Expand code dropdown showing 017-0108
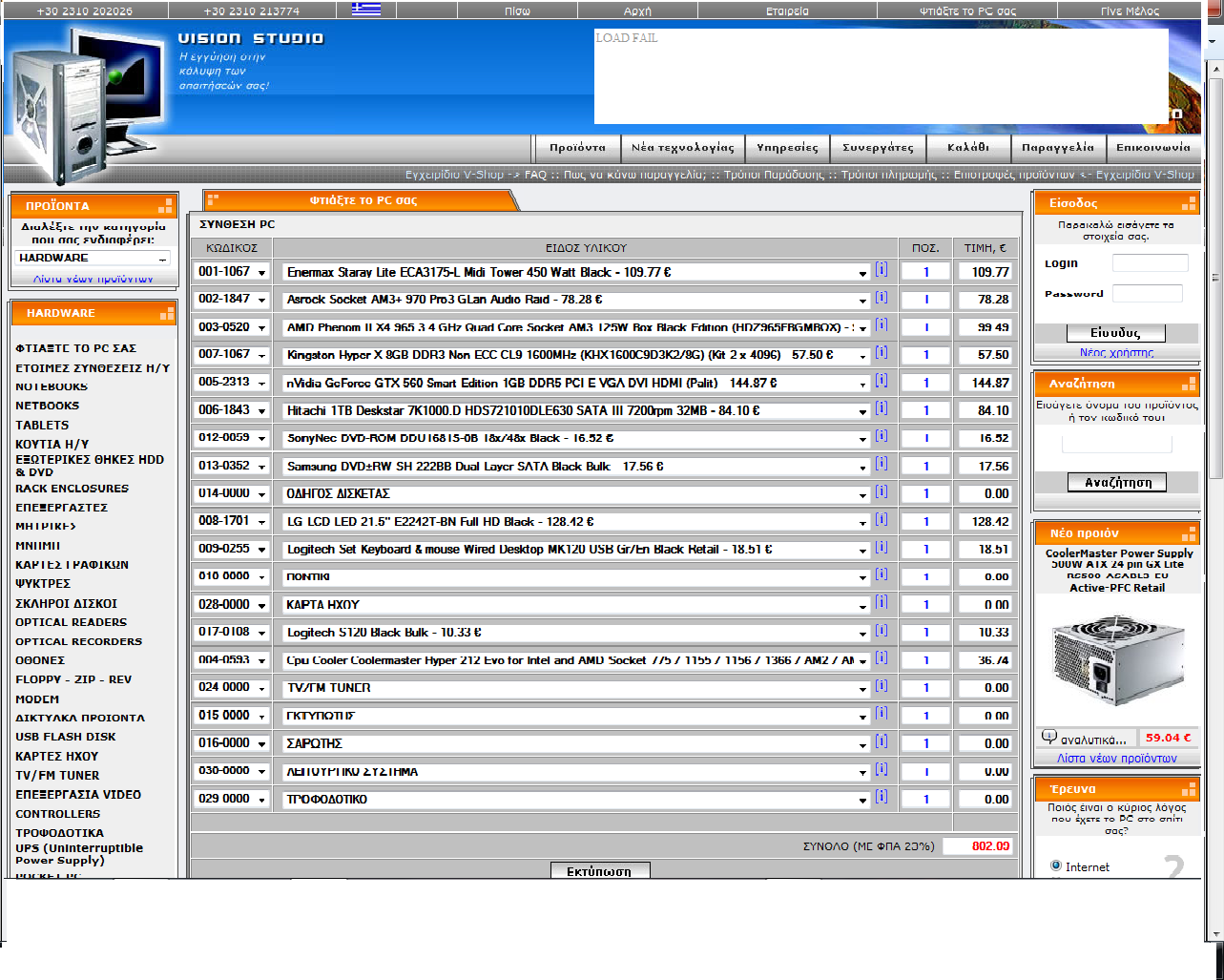Viewport: 1224px width, 980px height. (x=232, y=633)
